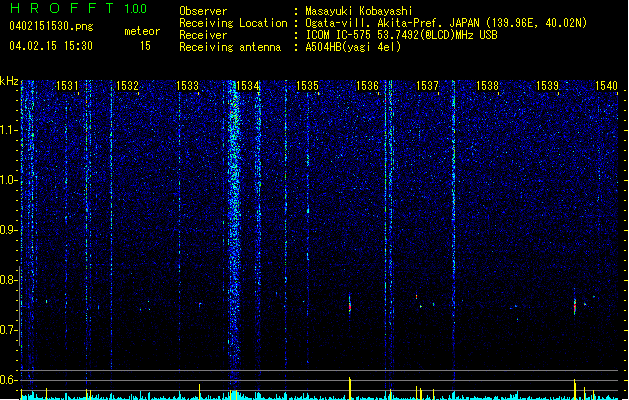This screenshot has height=400, width=629.
Task: Click the 0.6 kHz axis tick label
Action: [x=9, y=380]
